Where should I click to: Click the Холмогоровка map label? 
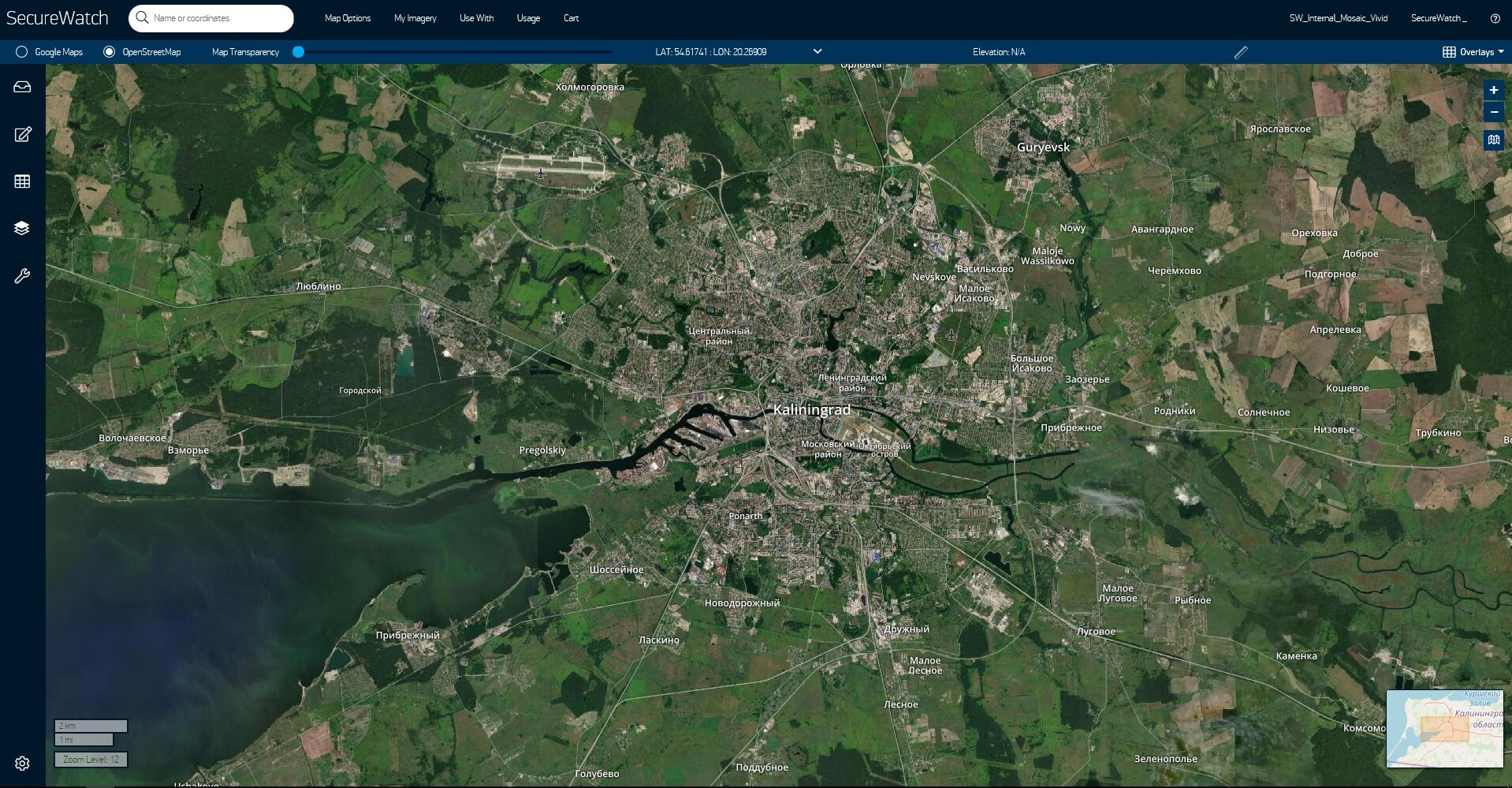(590, 88)
